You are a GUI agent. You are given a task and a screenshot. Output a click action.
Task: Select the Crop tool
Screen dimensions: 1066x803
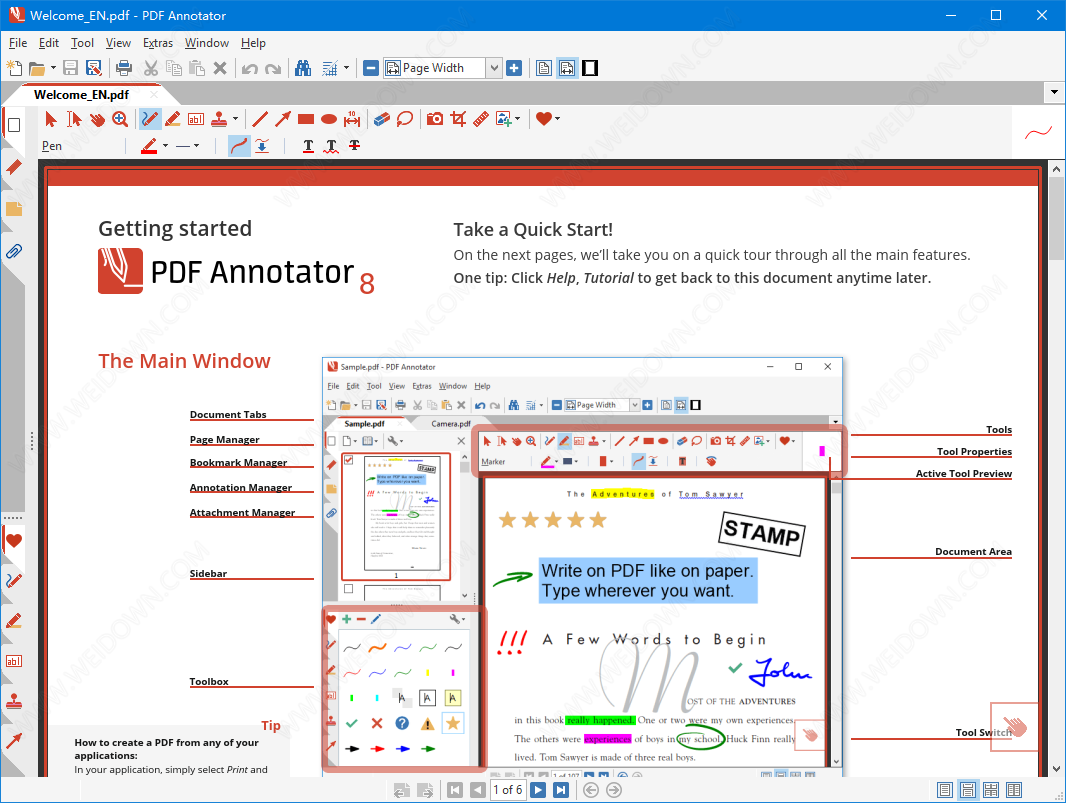(458, 119)
